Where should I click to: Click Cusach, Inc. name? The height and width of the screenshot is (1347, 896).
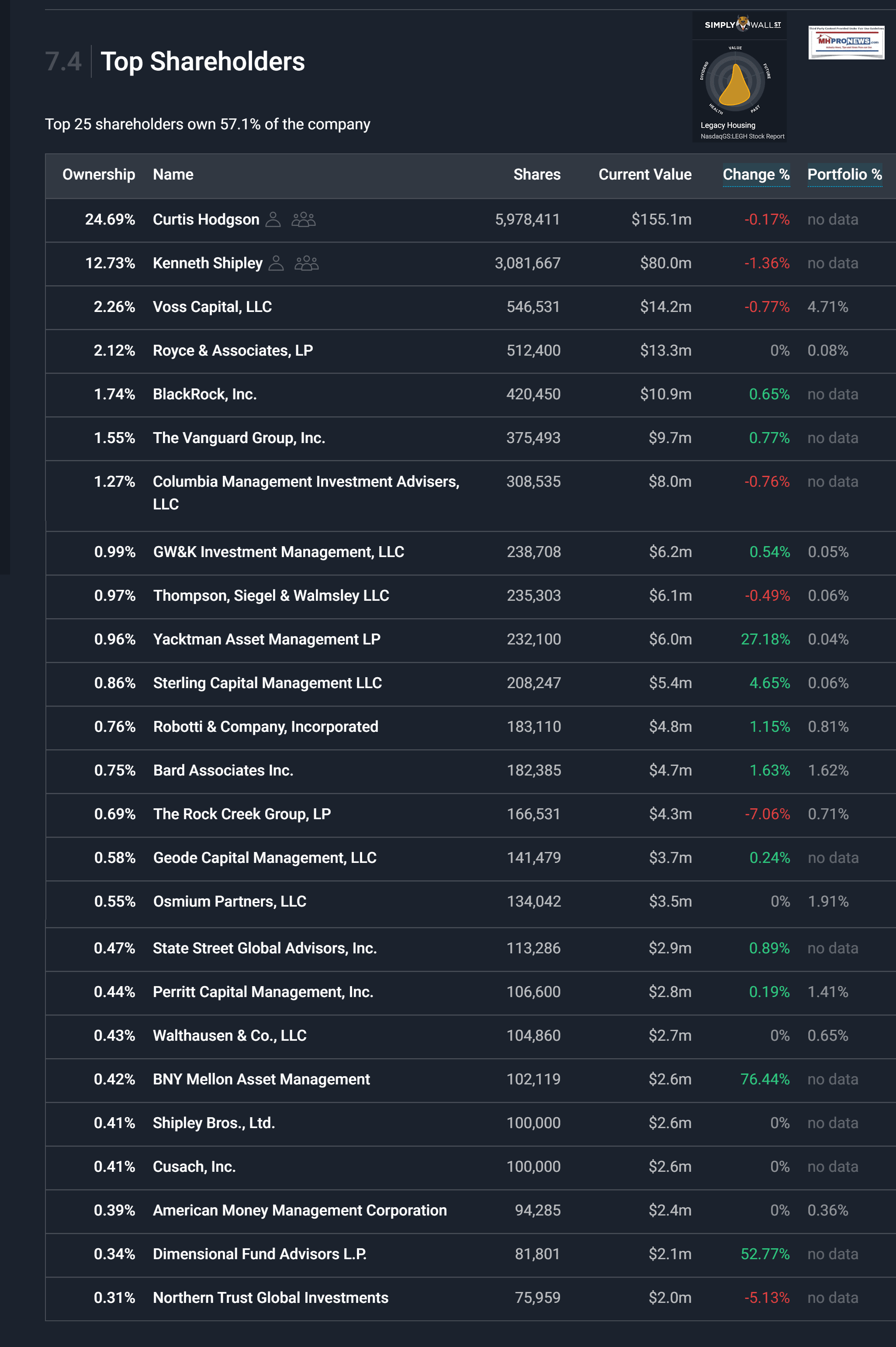194,1167
